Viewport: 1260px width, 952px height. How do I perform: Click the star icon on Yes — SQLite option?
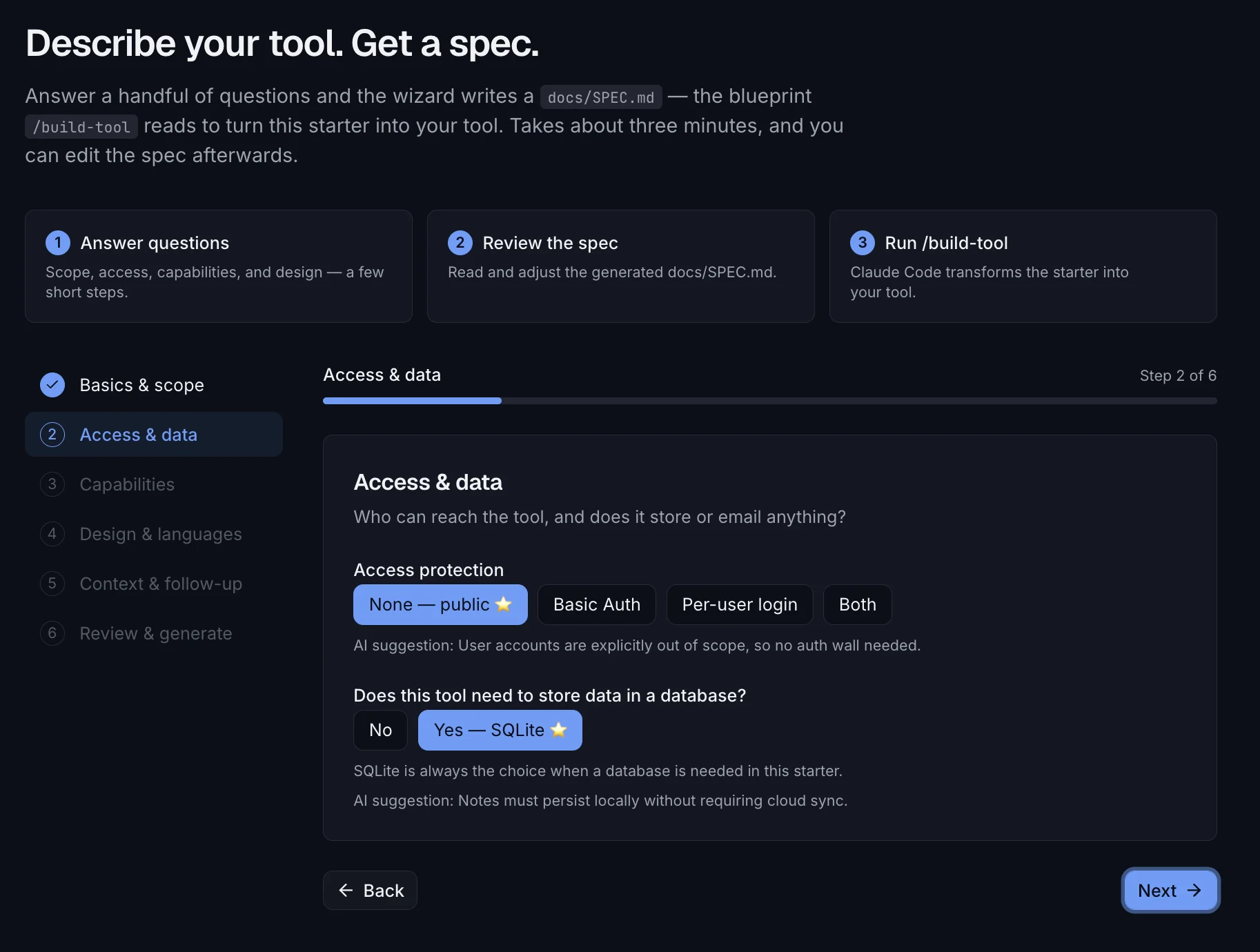(559, 730)
